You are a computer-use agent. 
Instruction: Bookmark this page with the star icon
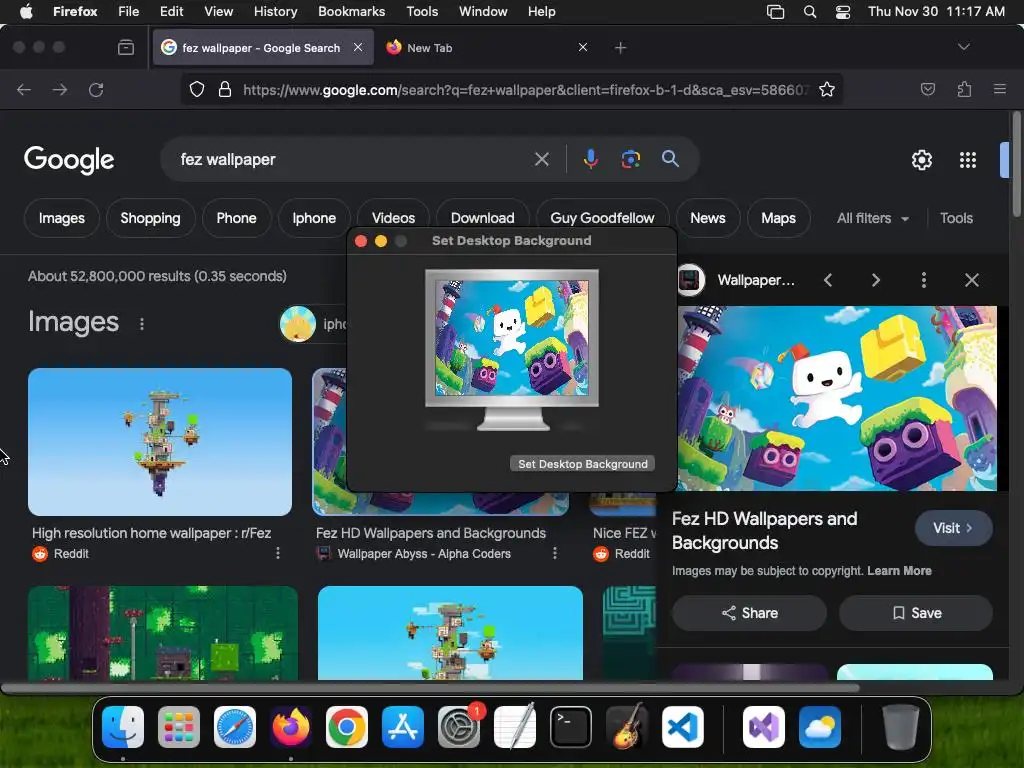pyautogui.click(x=827, y=89)
